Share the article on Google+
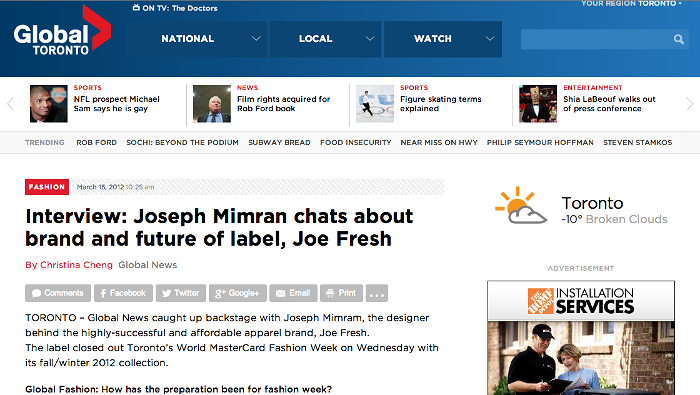Viewport: 700px width, 395px height. 238,293
